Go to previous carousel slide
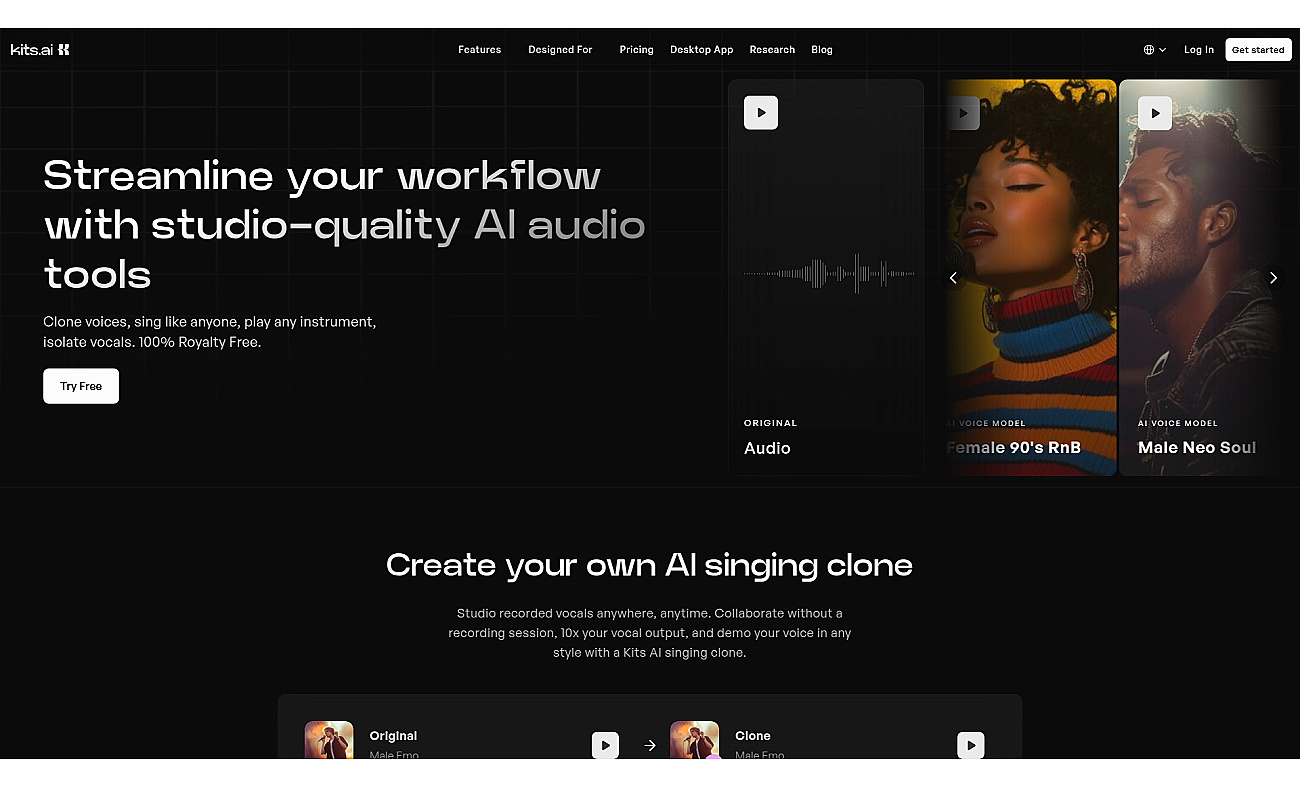This screenshot has width=1300, height=788. click(x=953, y=278)
